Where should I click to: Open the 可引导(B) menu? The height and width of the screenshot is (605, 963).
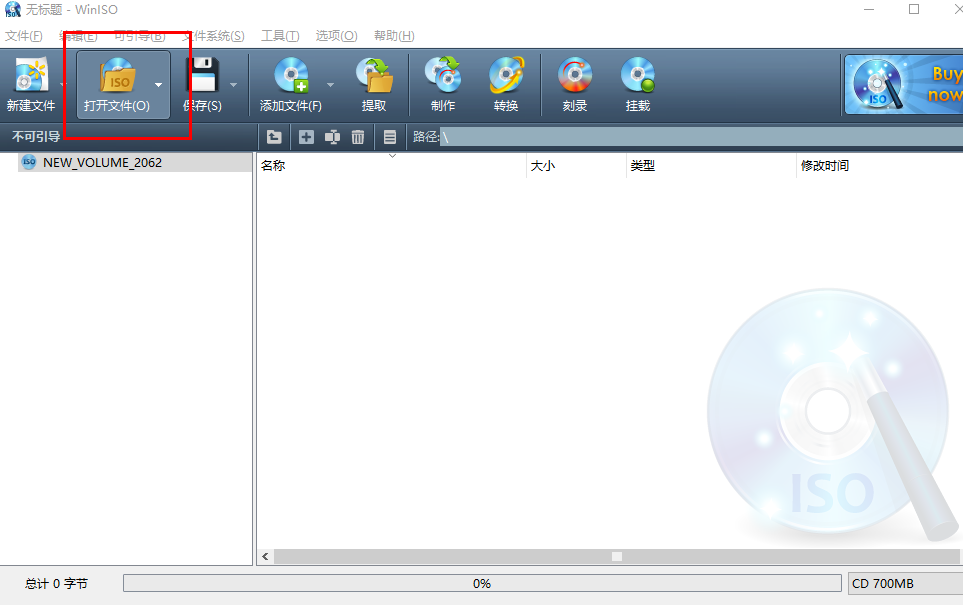point(140,36)
